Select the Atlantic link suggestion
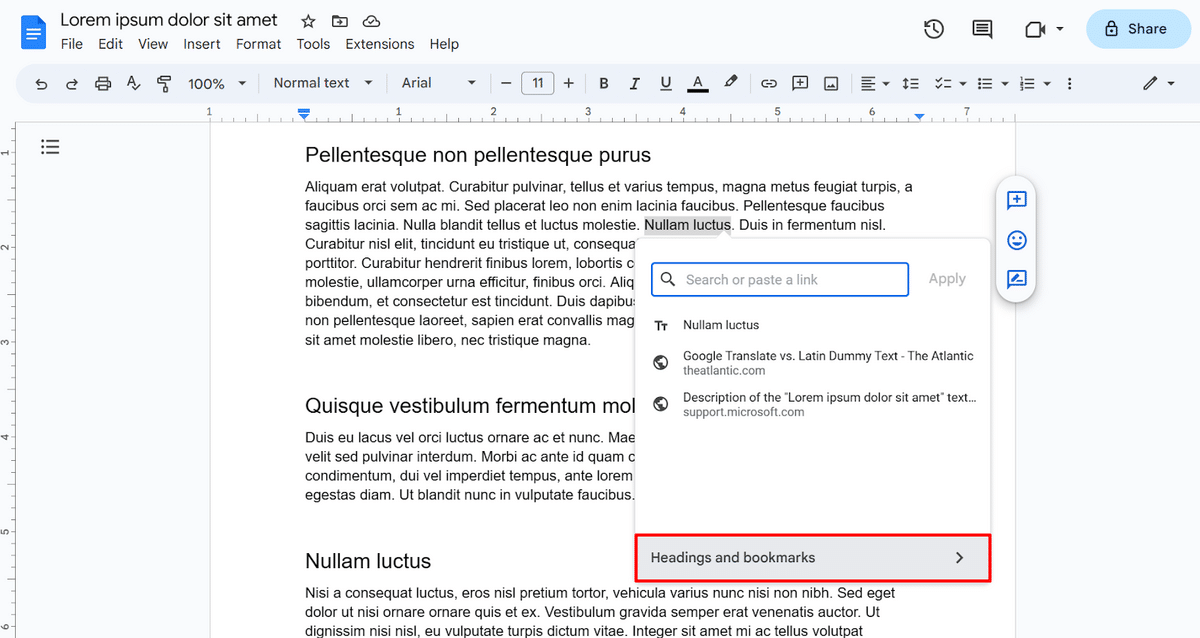The height and width of the screenshot is (638, 1200). [x=828, y=362]
